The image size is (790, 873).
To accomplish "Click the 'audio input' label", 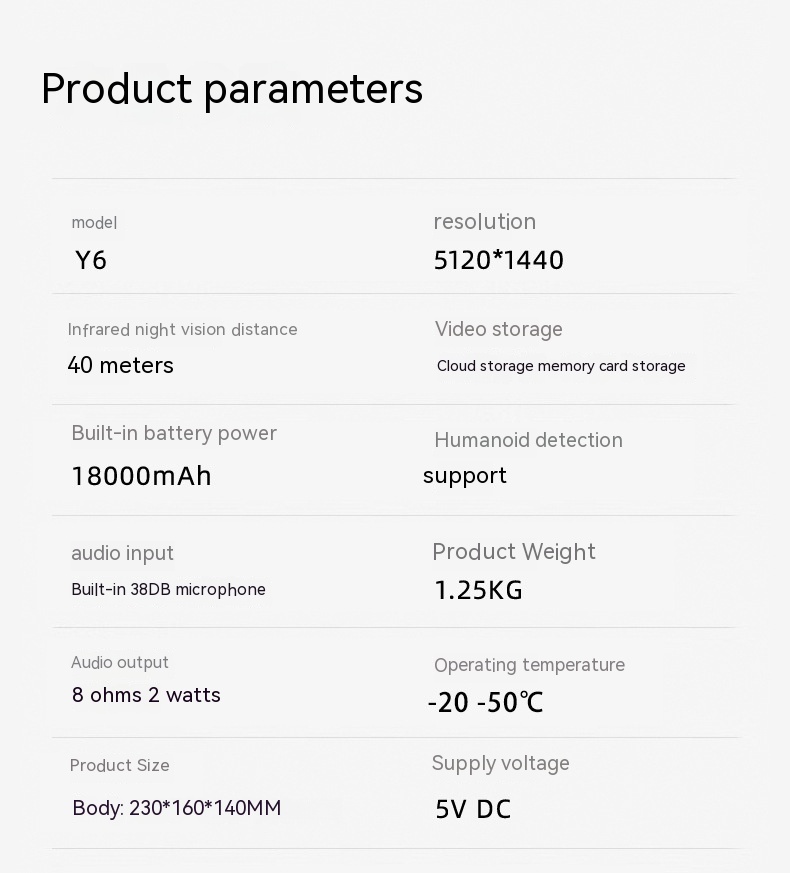I will pyautogui.click(x=122, y=554).
